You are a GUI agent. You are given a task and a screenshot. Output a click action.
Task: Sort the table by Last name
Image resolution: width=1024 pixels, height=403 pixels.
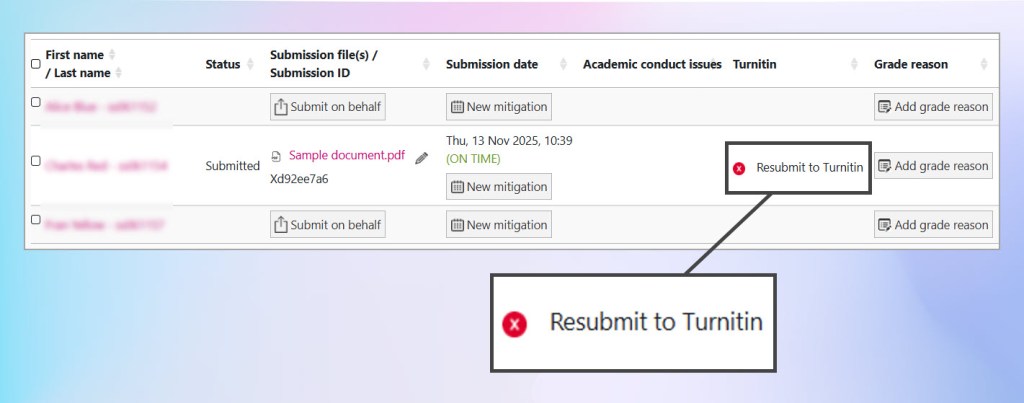(x=118, y=73)
